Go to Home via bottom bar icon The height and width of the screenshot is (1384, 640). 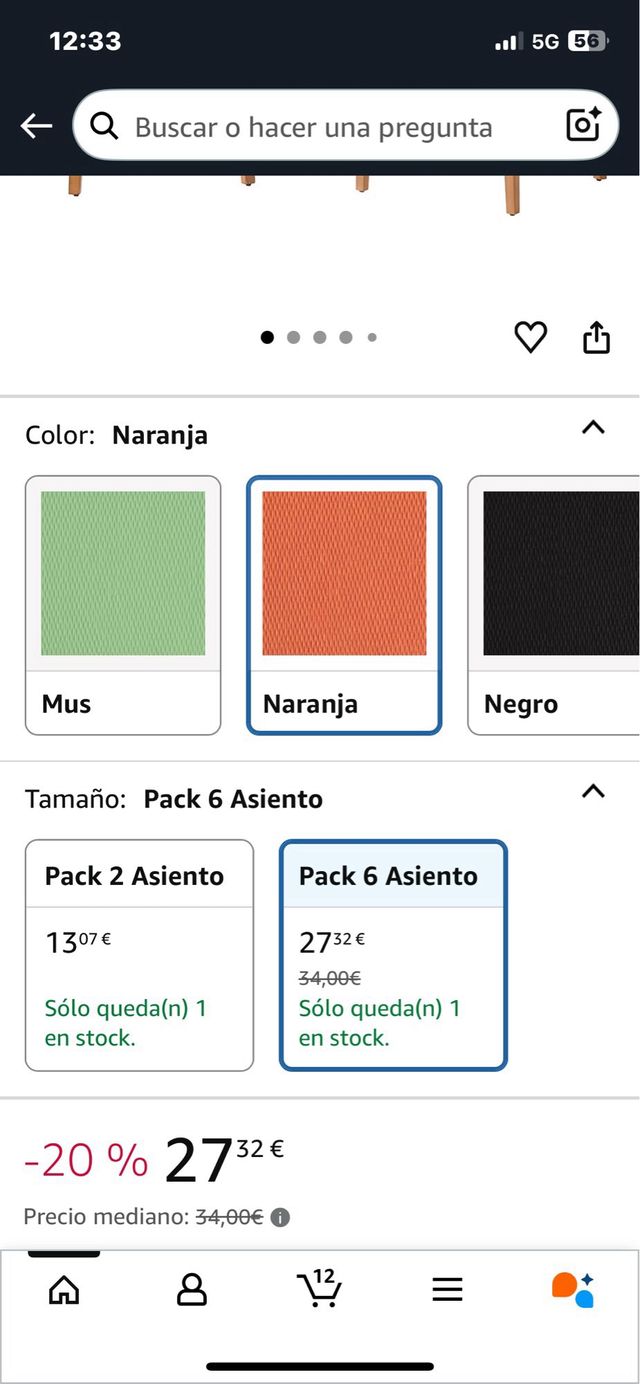(x=64, y=1290)
